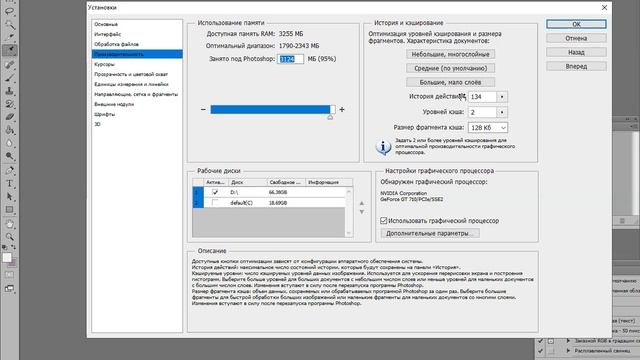Toggle active checkbox for disk D:\
The width and height of the screenshot is (640, 360).
215,192
